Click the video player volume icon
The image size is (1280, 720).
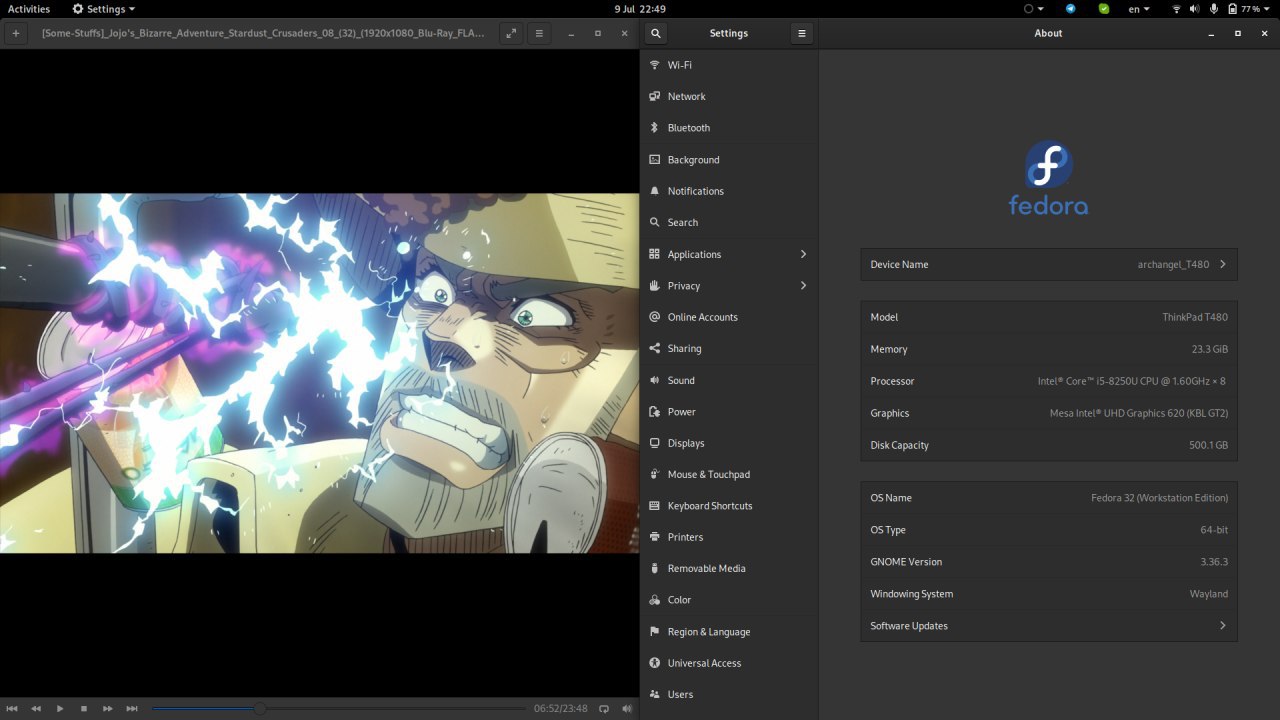627,709
